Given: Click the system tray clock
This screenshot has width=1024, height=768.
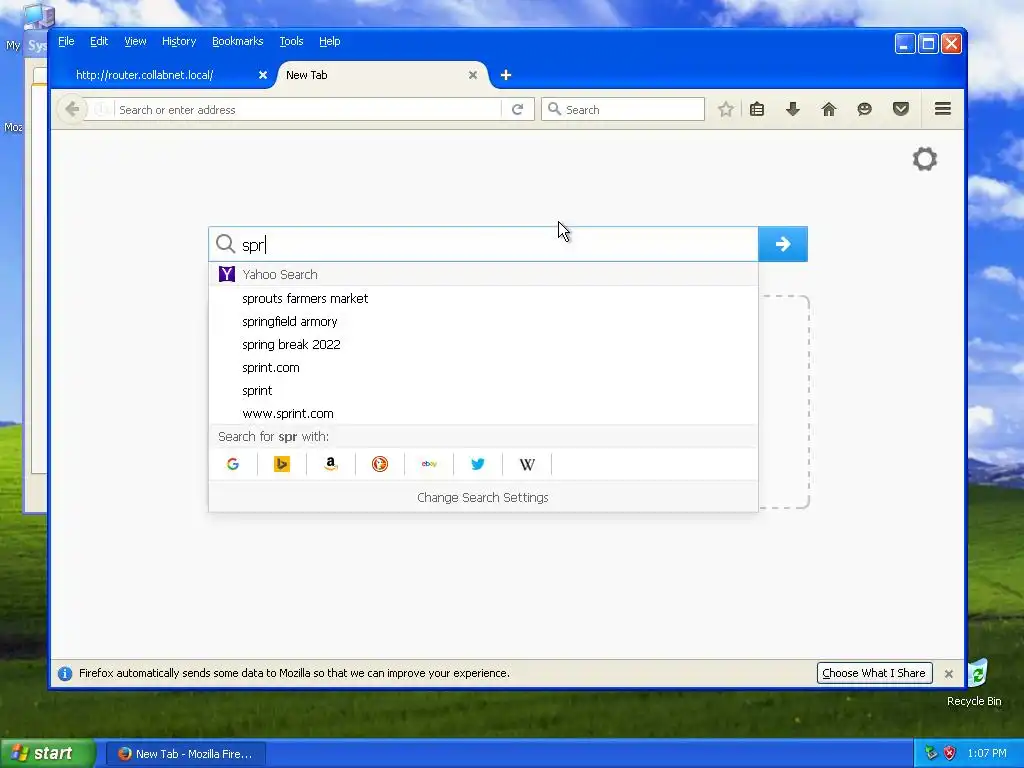Looking at the screenshot, I should pos(987,753).
